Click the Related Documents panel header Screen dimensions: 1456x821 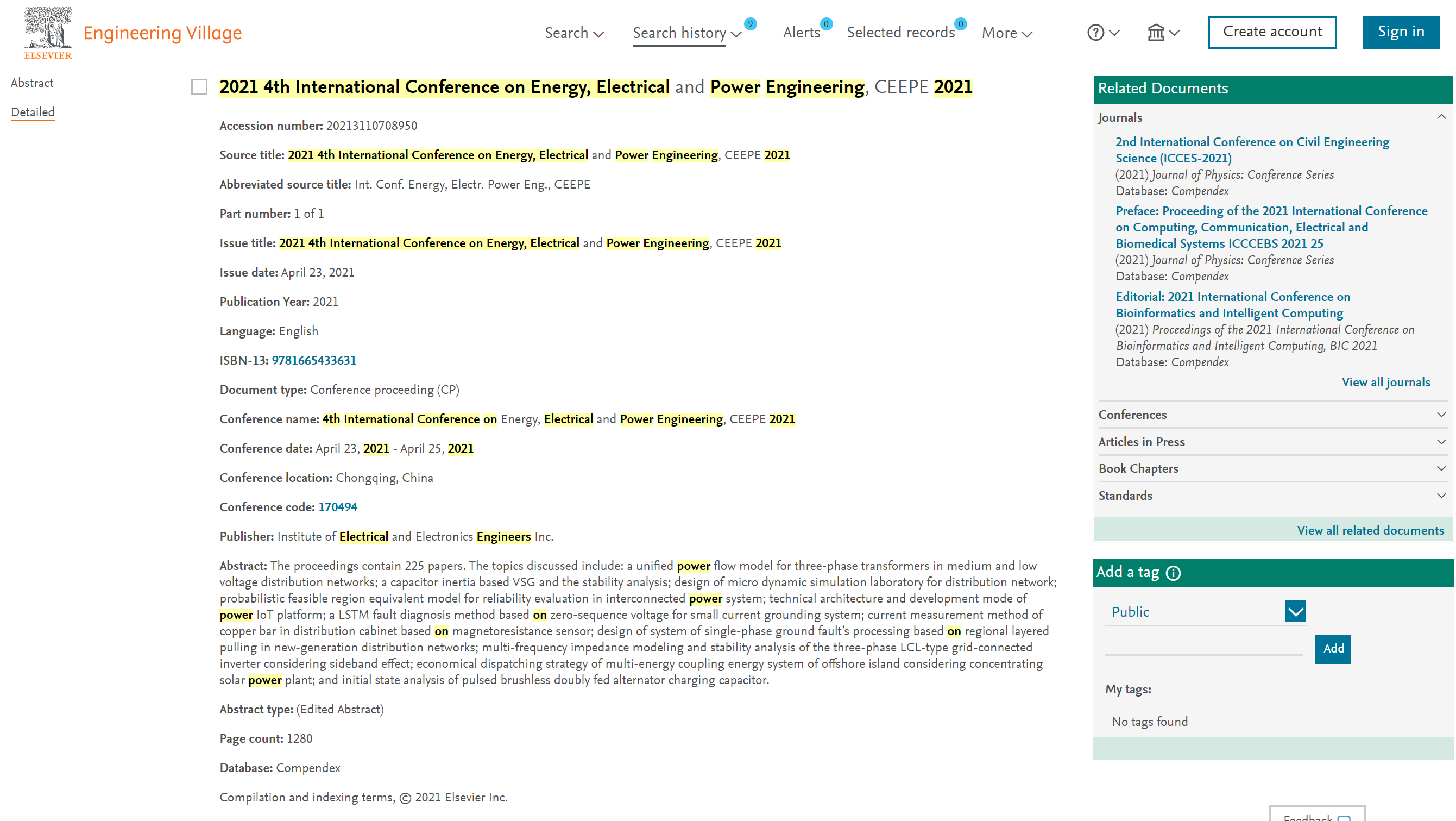[1272, 89]
